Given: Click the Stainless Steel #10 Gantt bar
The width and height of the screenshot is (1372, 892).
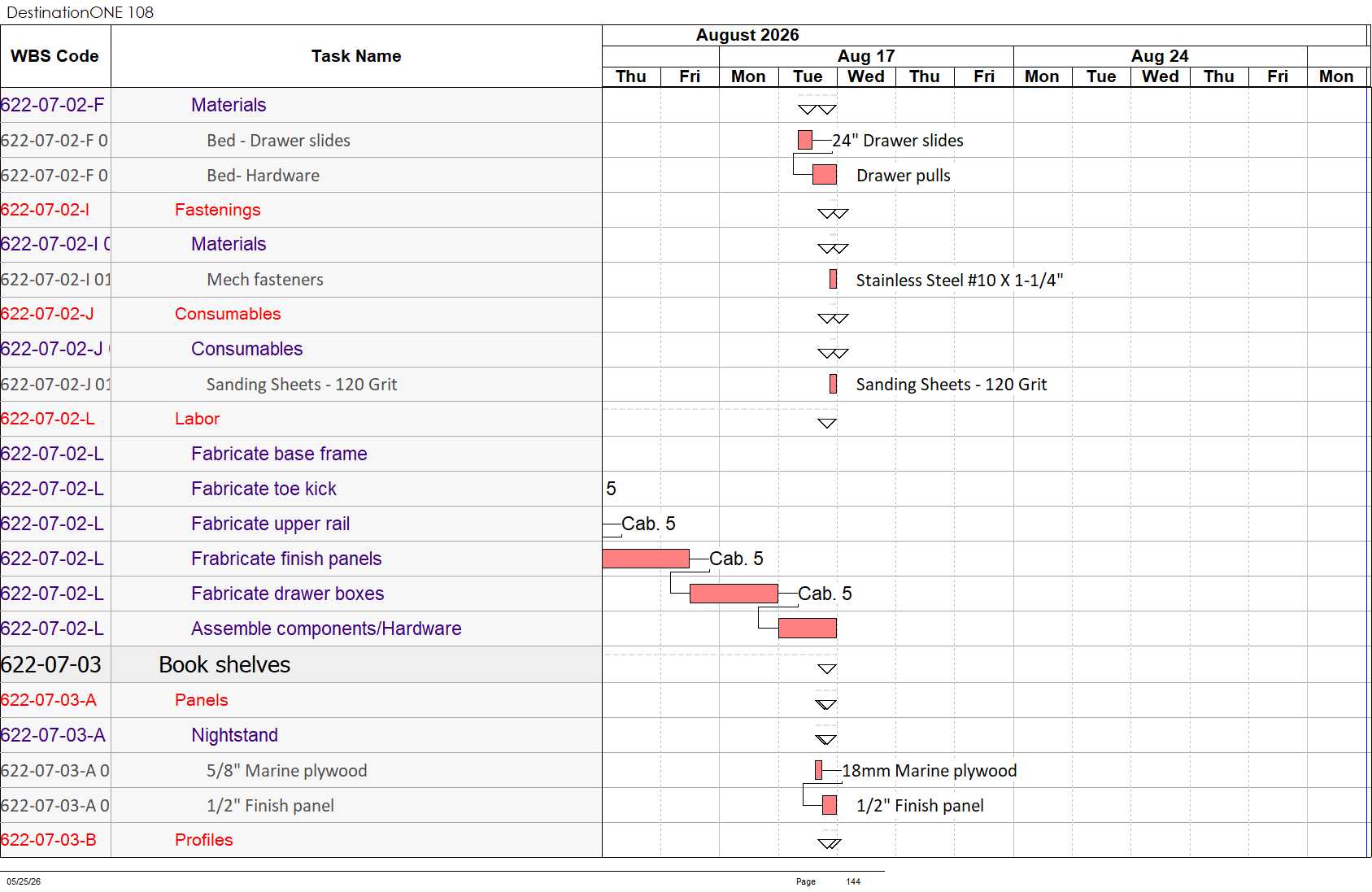Looking at the screenshot, I should click(x=833, y=279).
